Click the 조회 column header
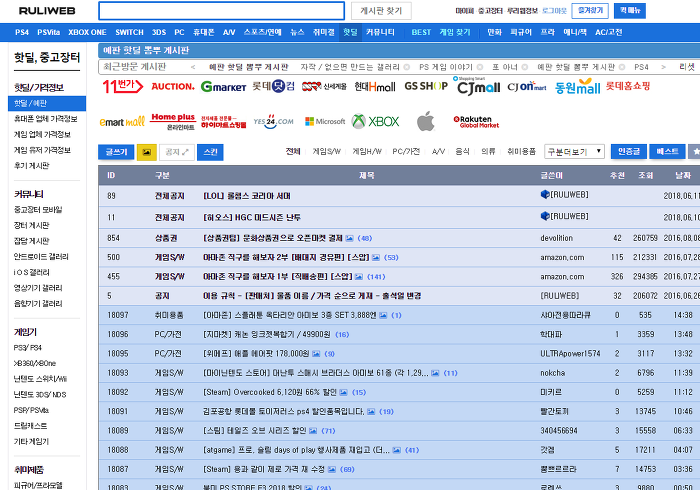 (x=646, y=175)
